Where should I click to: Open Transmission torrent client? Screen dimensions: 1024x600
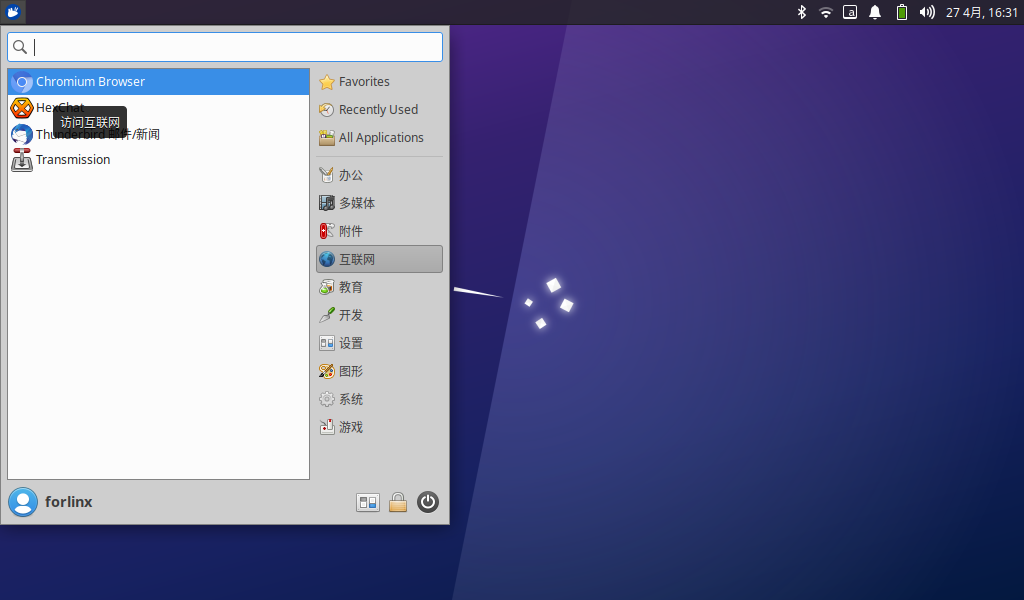click(72, 160)
